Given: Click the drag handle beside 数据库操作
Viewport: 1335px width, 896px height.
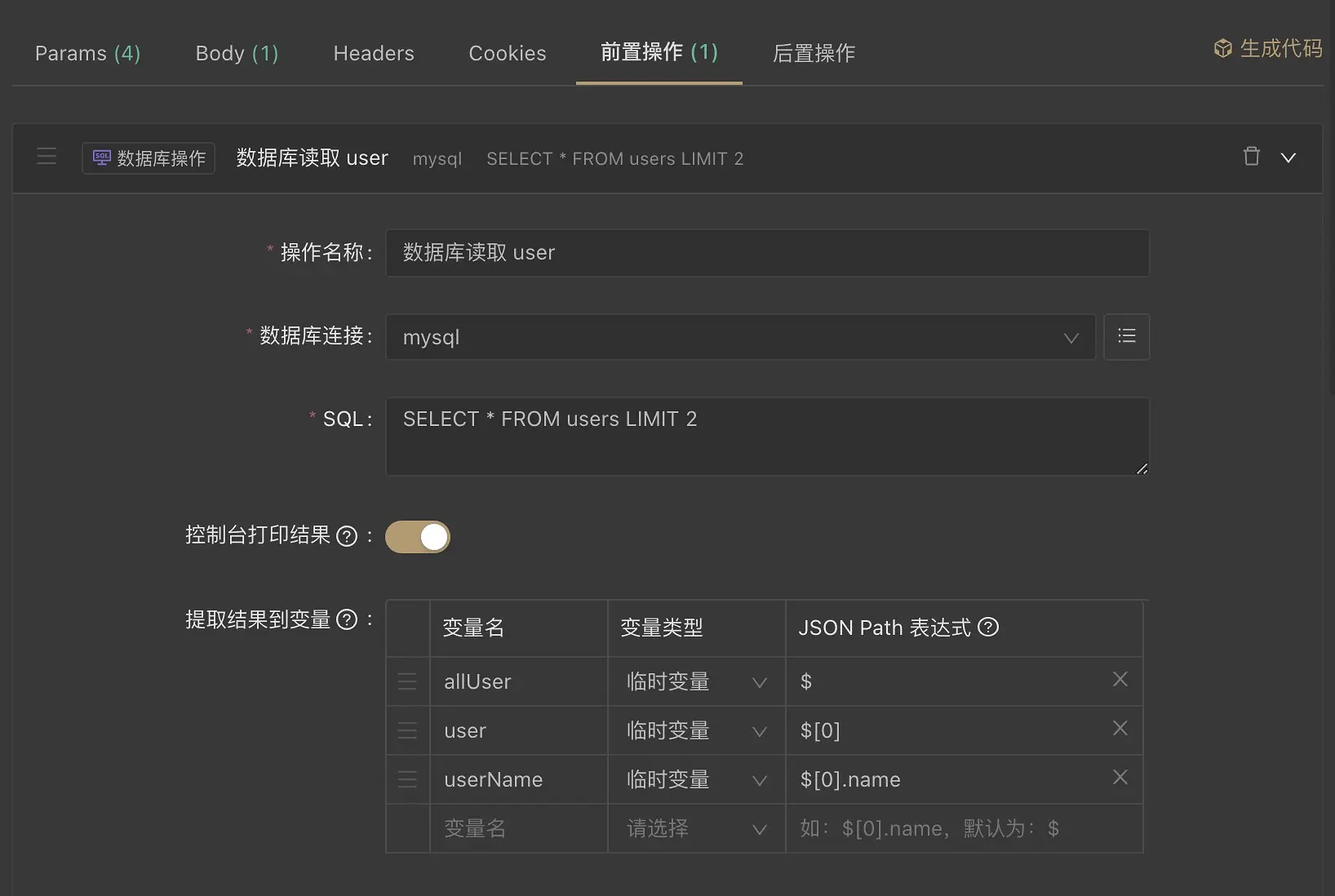Looking at the screenshot, I should (x=47, y=157).
